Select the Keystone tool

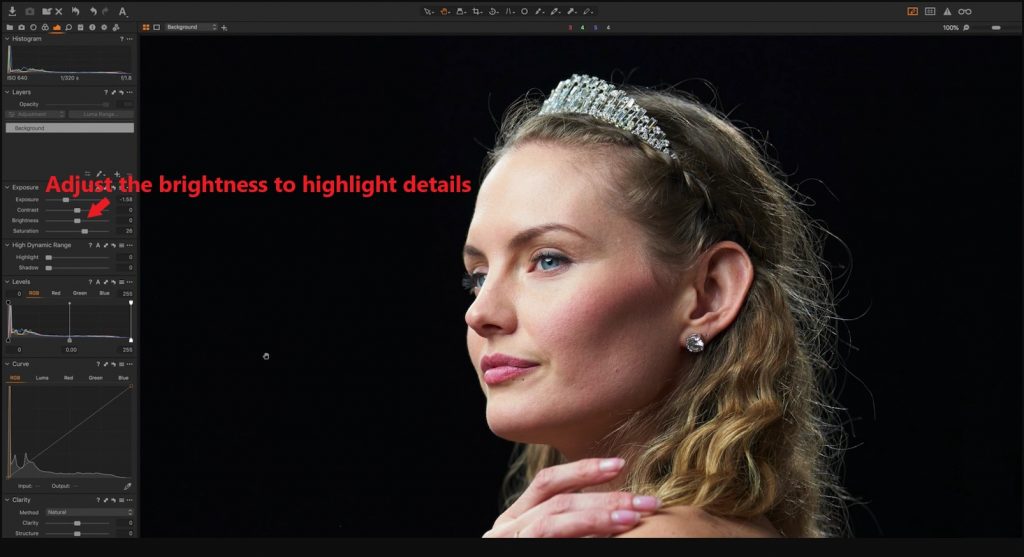[508, 12]
